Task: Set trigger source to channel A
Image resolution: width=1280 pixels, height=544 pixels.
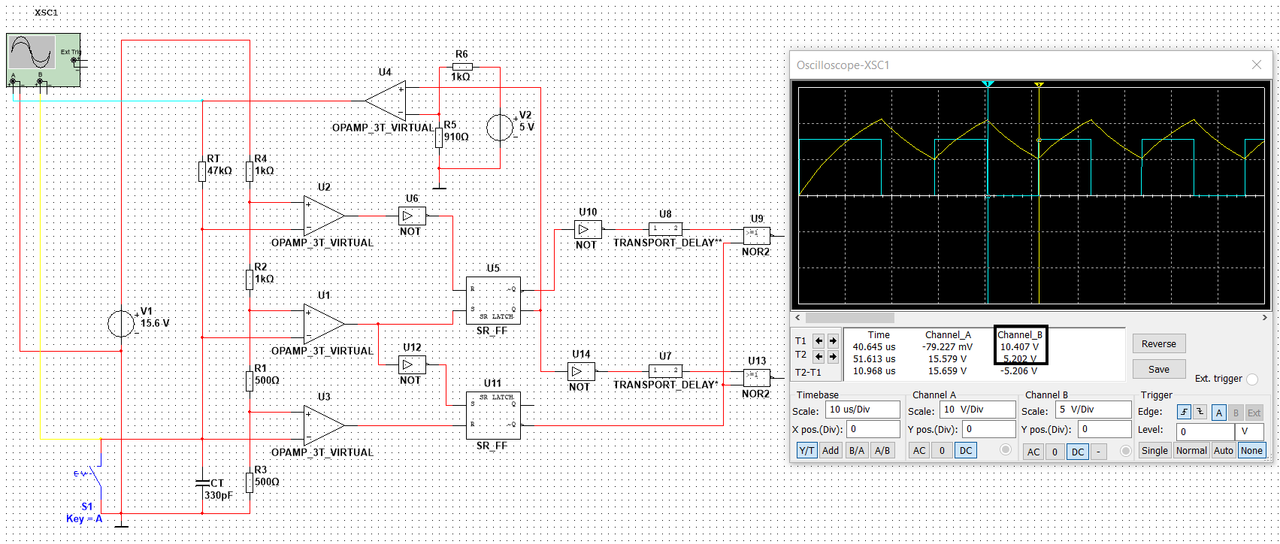Action: [1219, 412]
